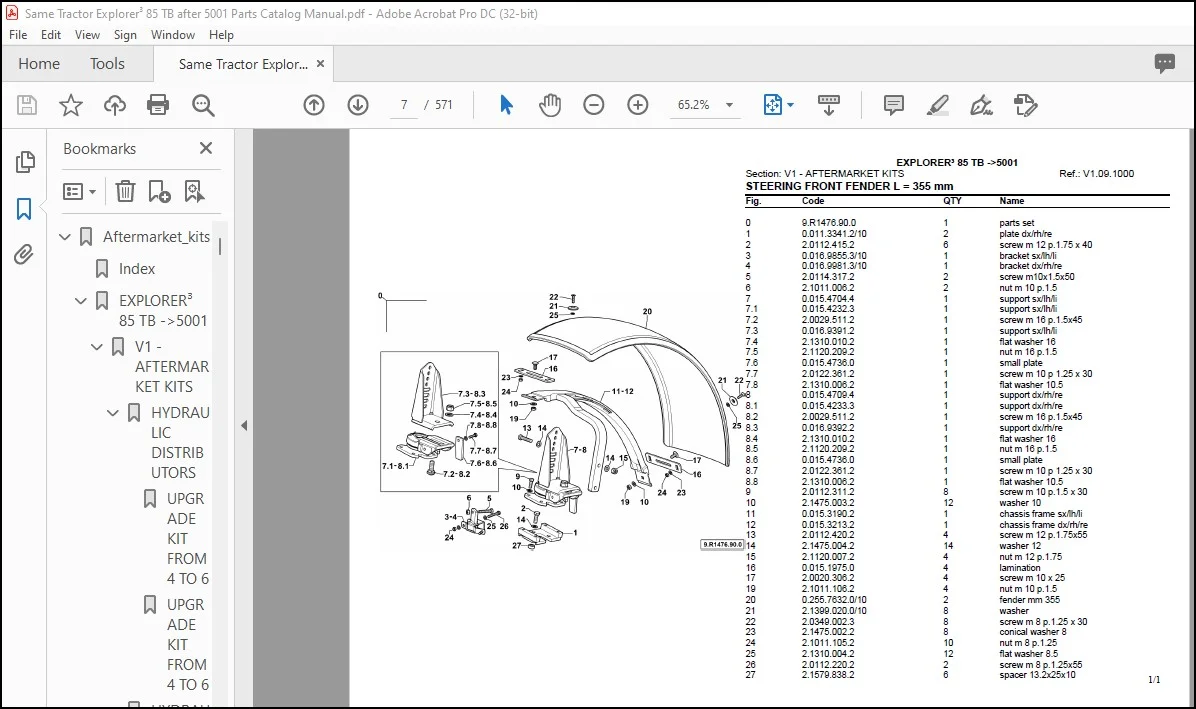Open the comments chat bubble at top right
The width and height of the screenshot is (1196, 709).
pos(1164,63)
